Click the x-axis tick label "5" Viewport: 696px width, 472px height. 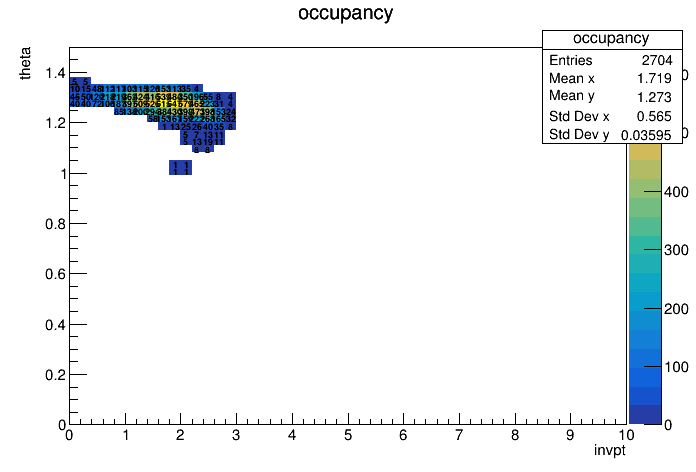(x=348, y=435)
